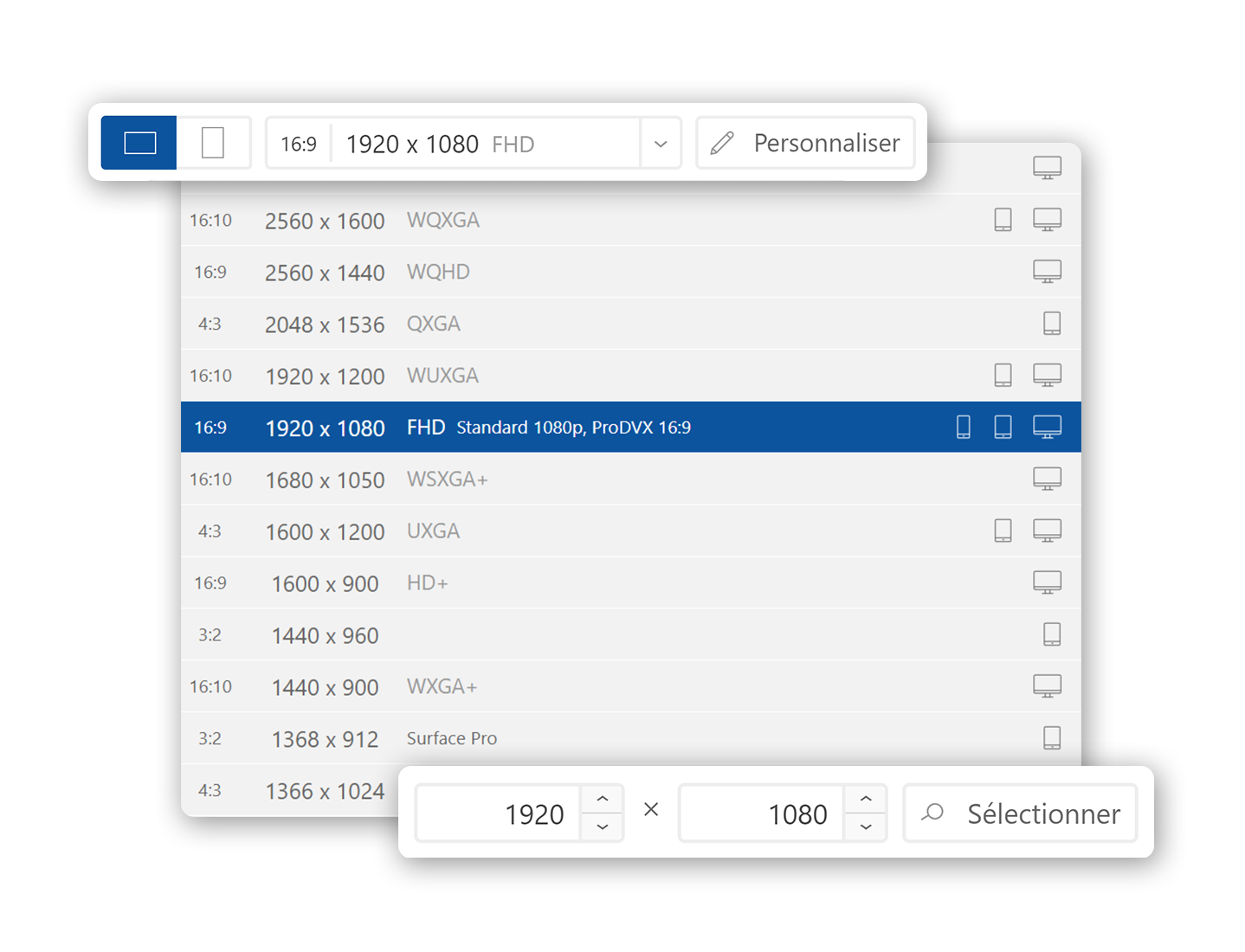Click monitor icon in WQHD row
The height and width of the screenshot is (952, 1245).
coord(1048,272)
